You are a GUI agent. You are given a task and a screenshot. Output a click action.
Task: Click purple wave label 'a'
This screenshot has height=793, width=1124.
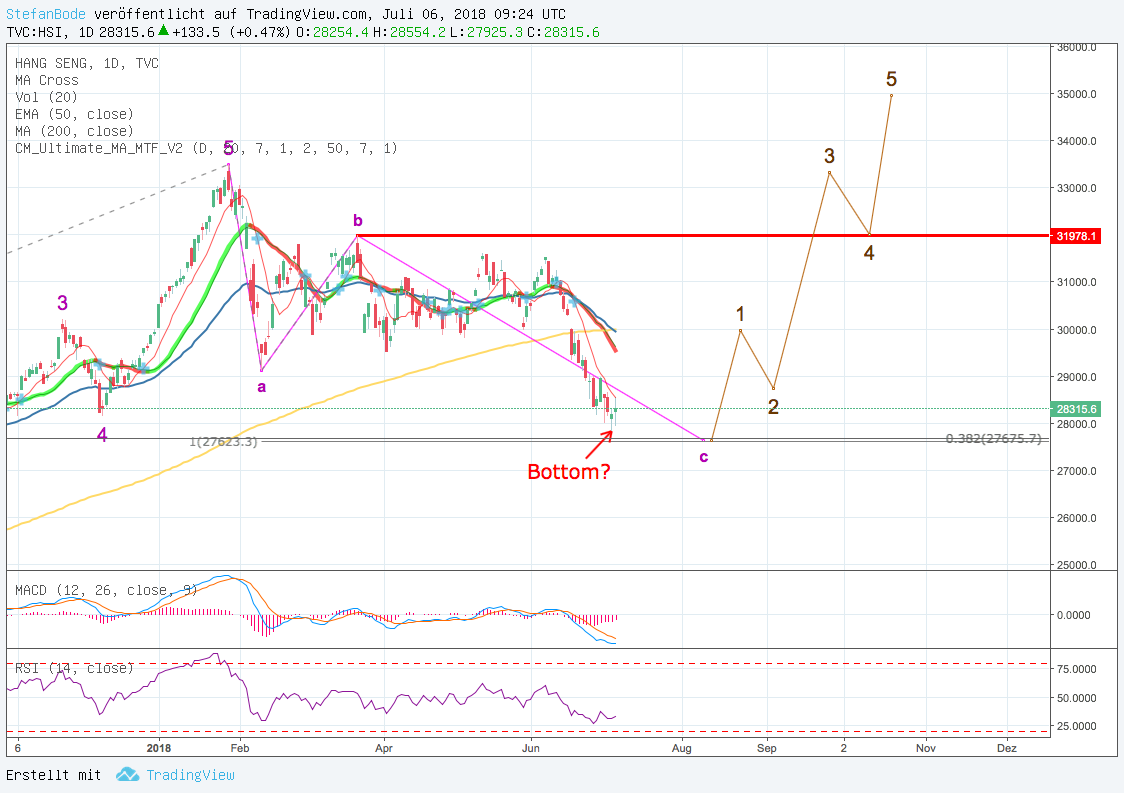pos(262,387)
